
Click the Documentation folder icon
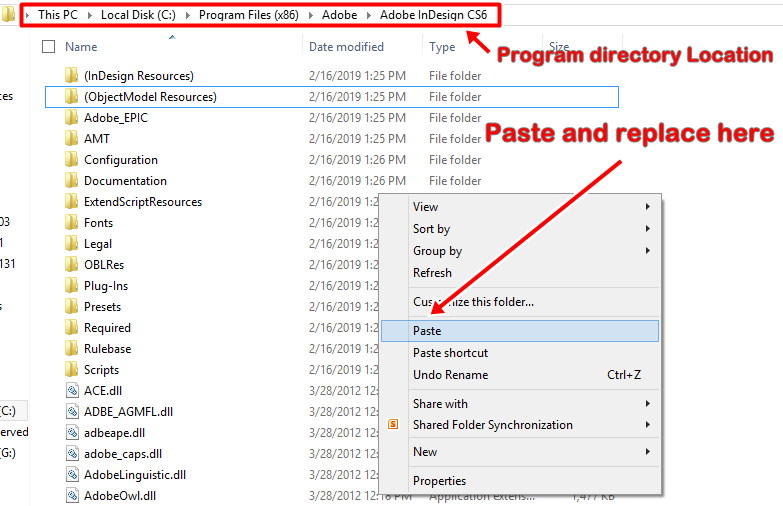[71, 180]
